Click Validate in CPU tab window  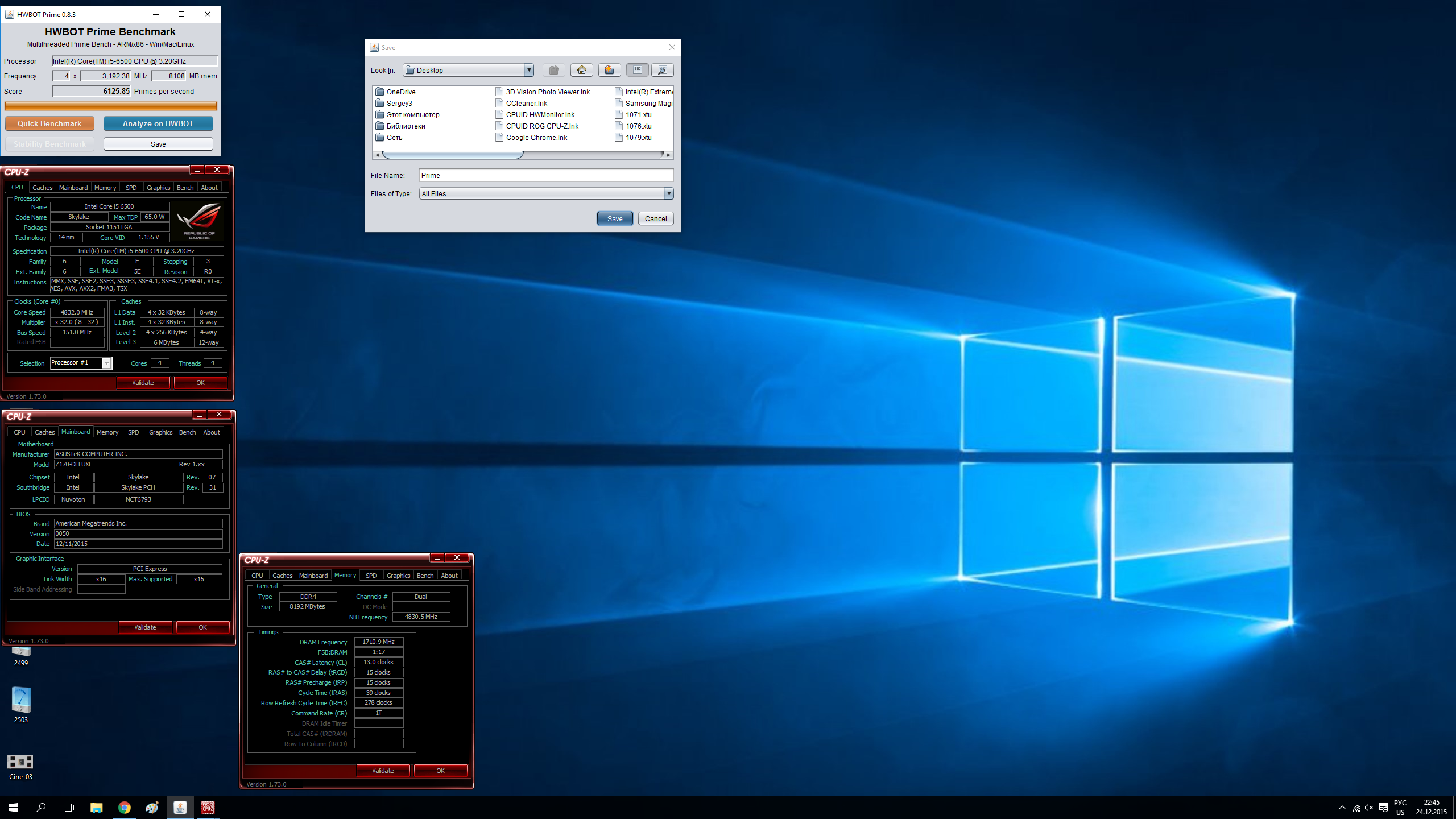[143, 383]
